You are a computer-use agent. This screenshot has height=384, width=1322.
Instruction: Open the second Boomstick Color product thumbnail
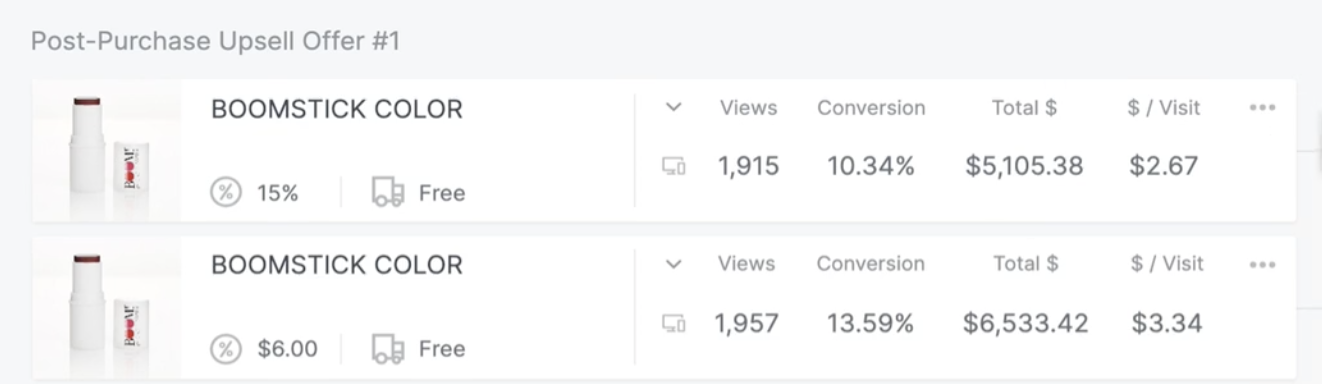pos(107,307)
